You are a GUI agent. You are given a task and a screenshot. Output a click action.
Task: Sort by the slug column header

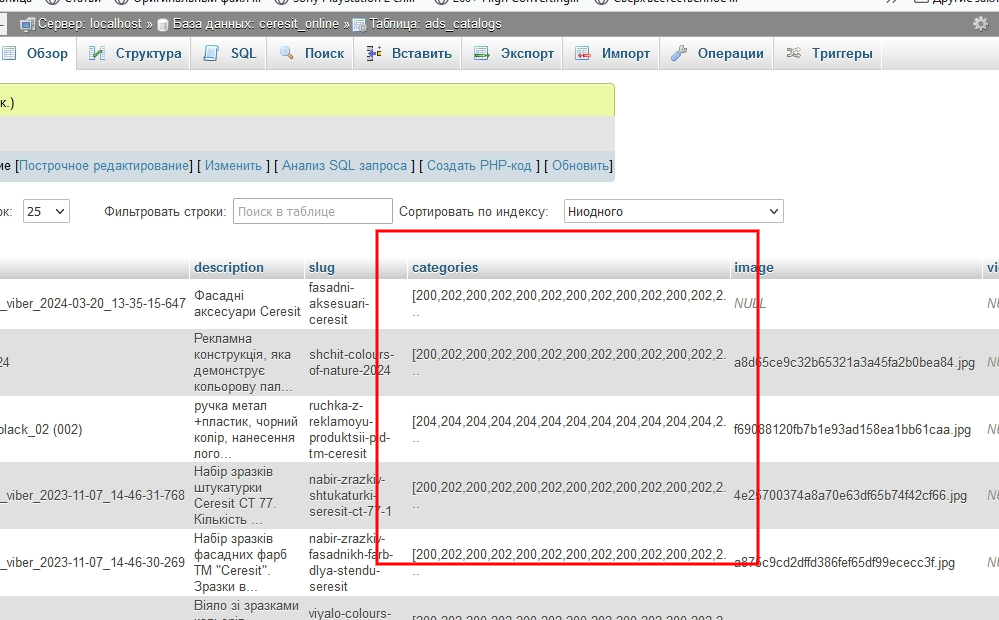[x=322, y=267]
